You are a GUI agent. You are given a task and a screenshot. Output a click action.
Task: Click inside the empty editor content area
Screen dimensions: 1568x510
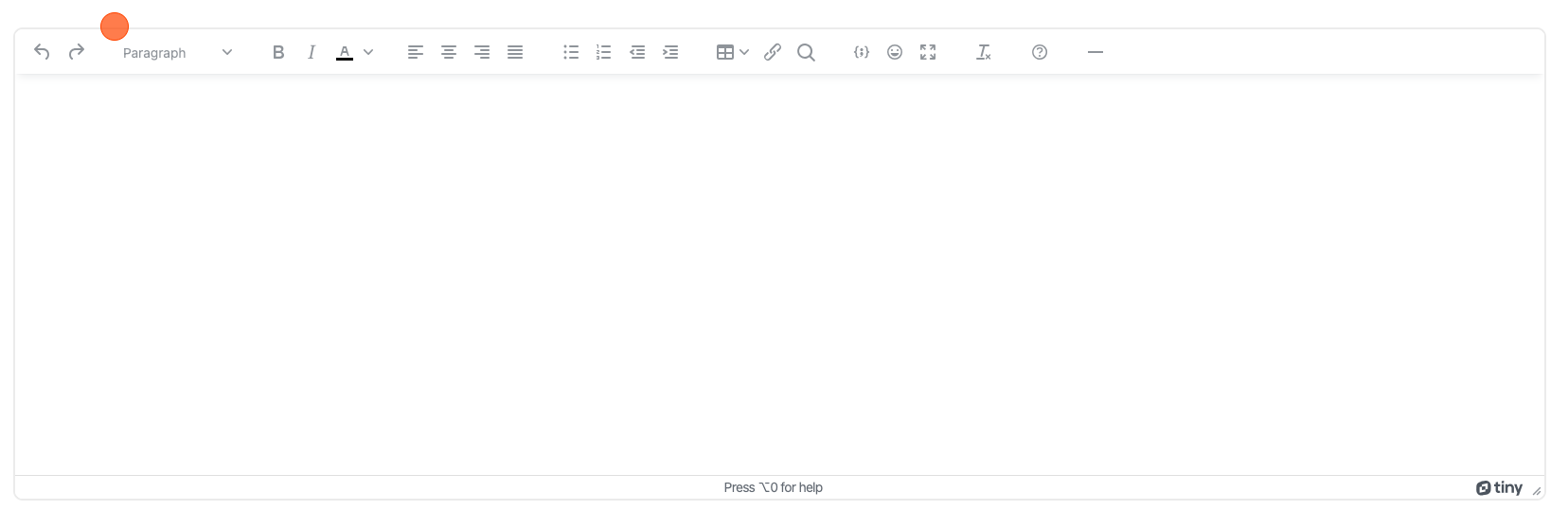[x=778, y=274]
